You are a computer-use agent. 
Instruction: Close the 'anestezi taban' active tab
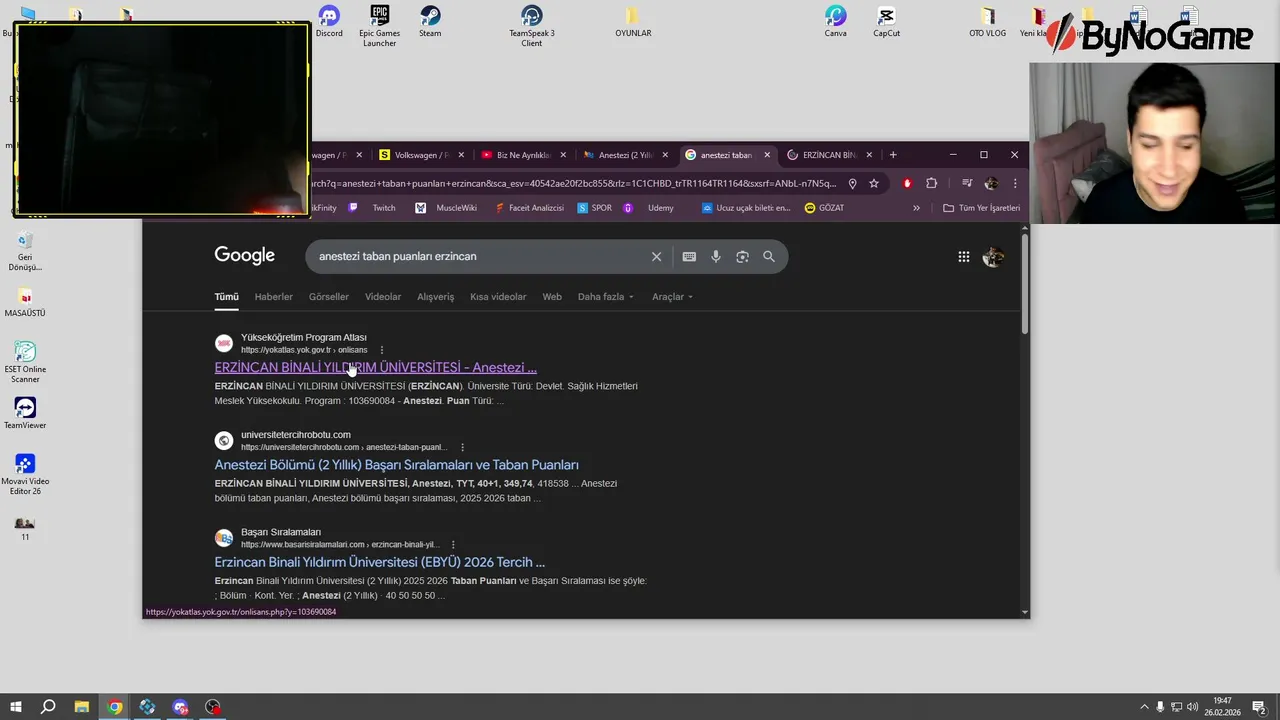point(767,155)
